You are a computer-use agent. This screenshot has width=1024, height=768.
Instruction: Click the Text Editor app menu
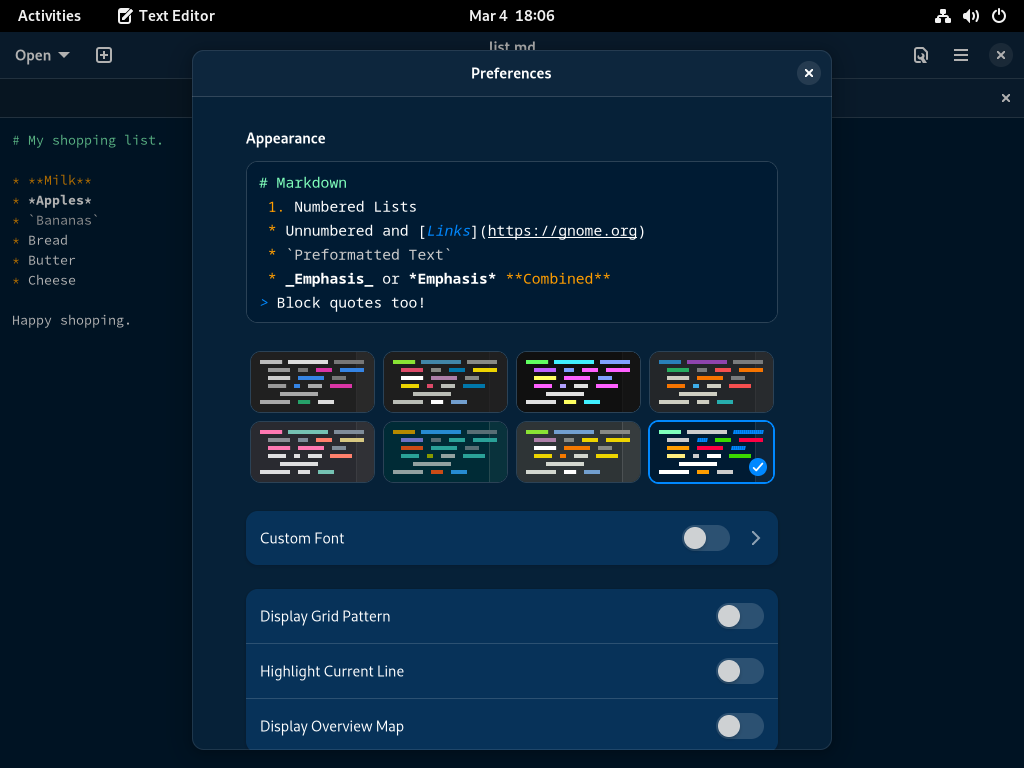(x=166, y=16)
